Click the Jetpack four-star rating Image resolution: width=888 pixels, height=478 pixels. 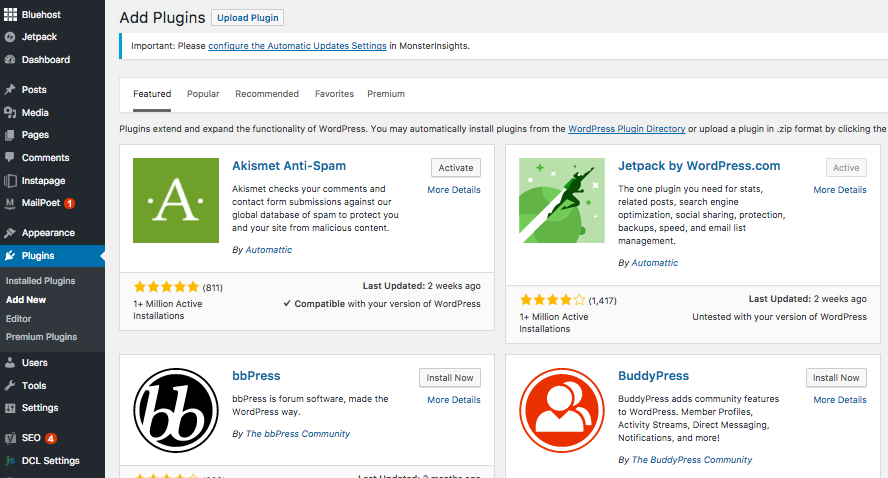[552, 300]
